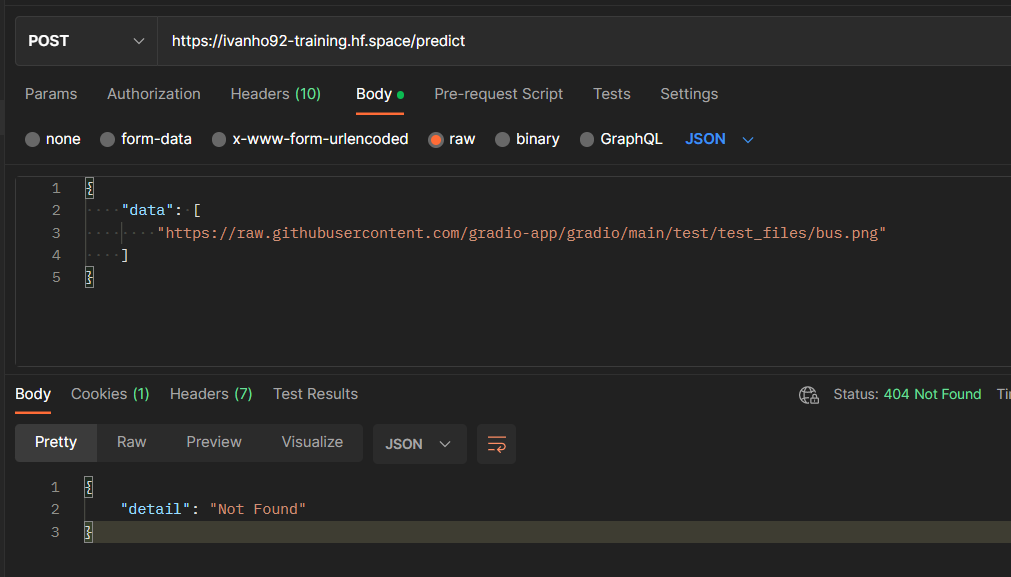The width and height of the screenshot is (1011, 577).
Task: View the Test Results tab
Action: tap(315, 394)
